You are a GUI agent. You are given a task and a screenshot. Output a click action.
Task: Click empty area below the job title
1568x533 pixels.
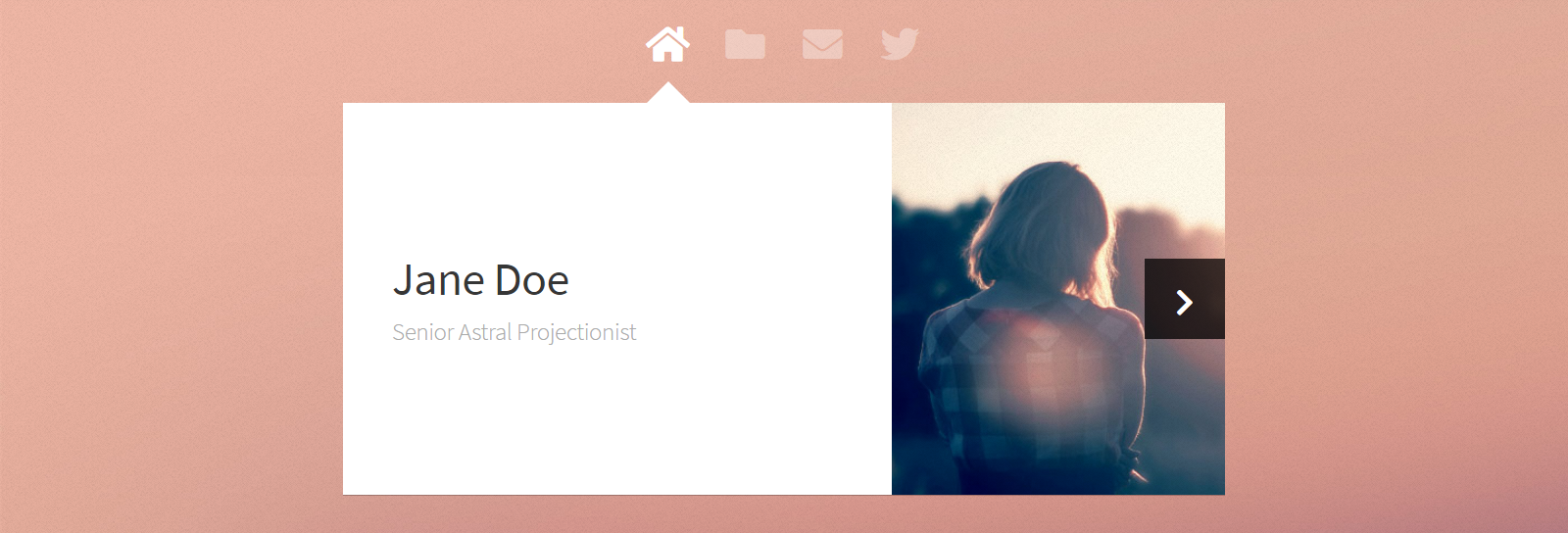617,421
